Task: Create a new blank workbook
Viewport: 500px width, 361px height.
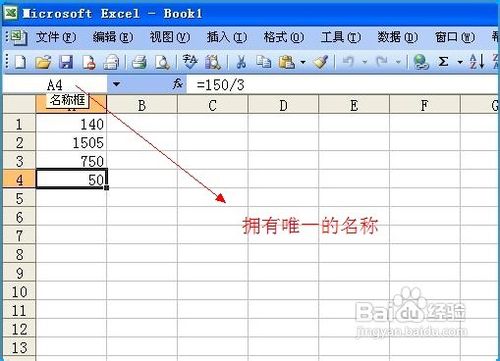Action: (x=20, y=62)
